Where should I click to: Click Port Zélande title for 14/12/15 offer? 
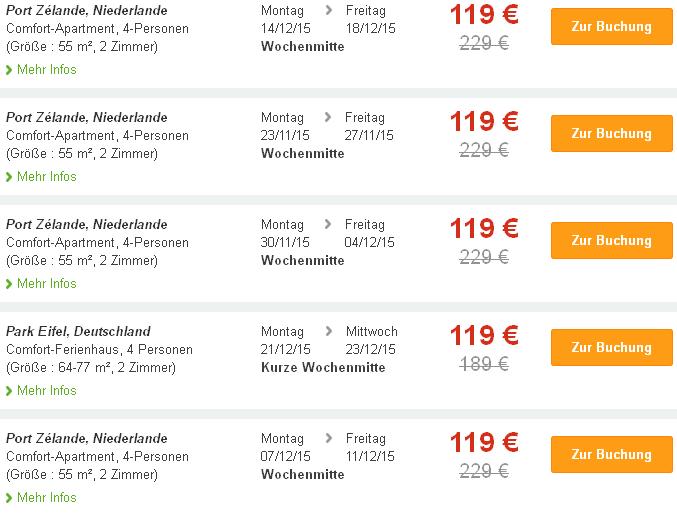point(87,11)
